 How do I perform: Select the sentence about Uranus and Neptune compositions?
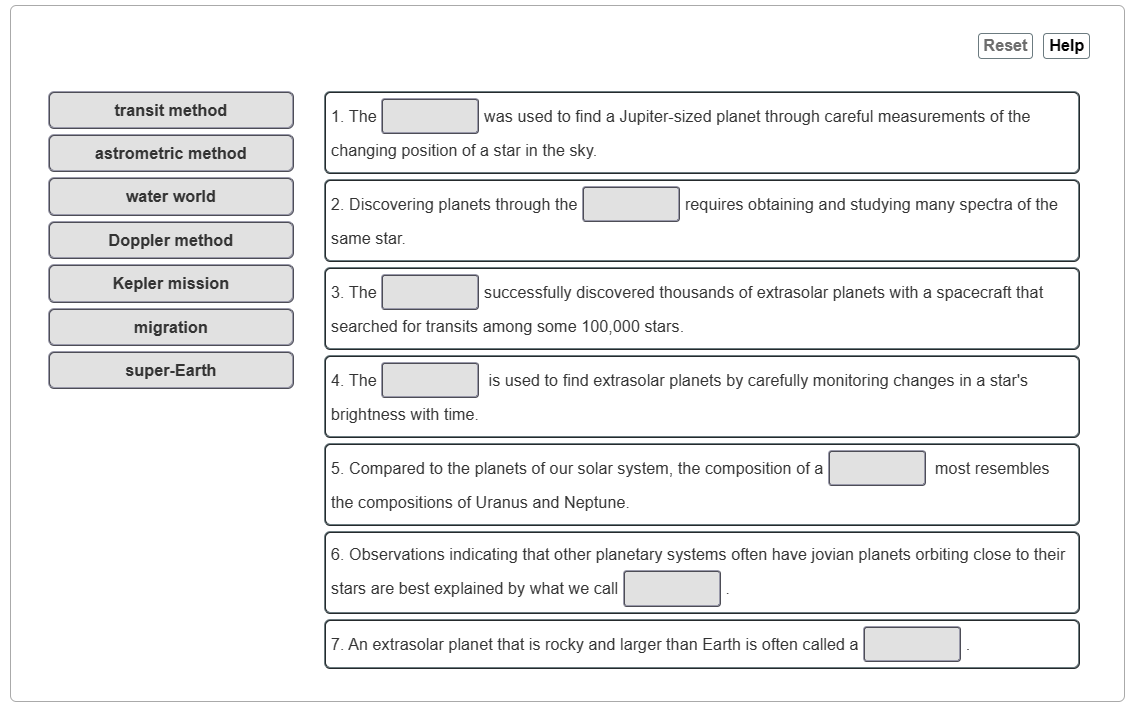pos(702,485)
